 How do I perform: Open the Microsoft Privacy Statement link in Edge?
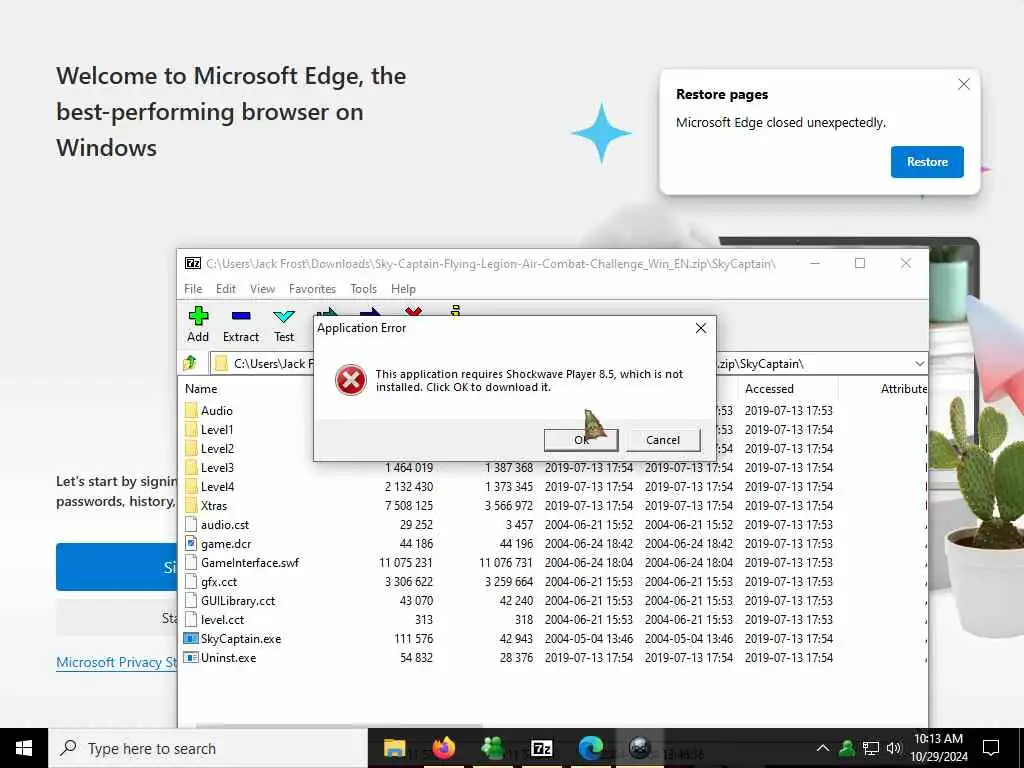point(116,662)
